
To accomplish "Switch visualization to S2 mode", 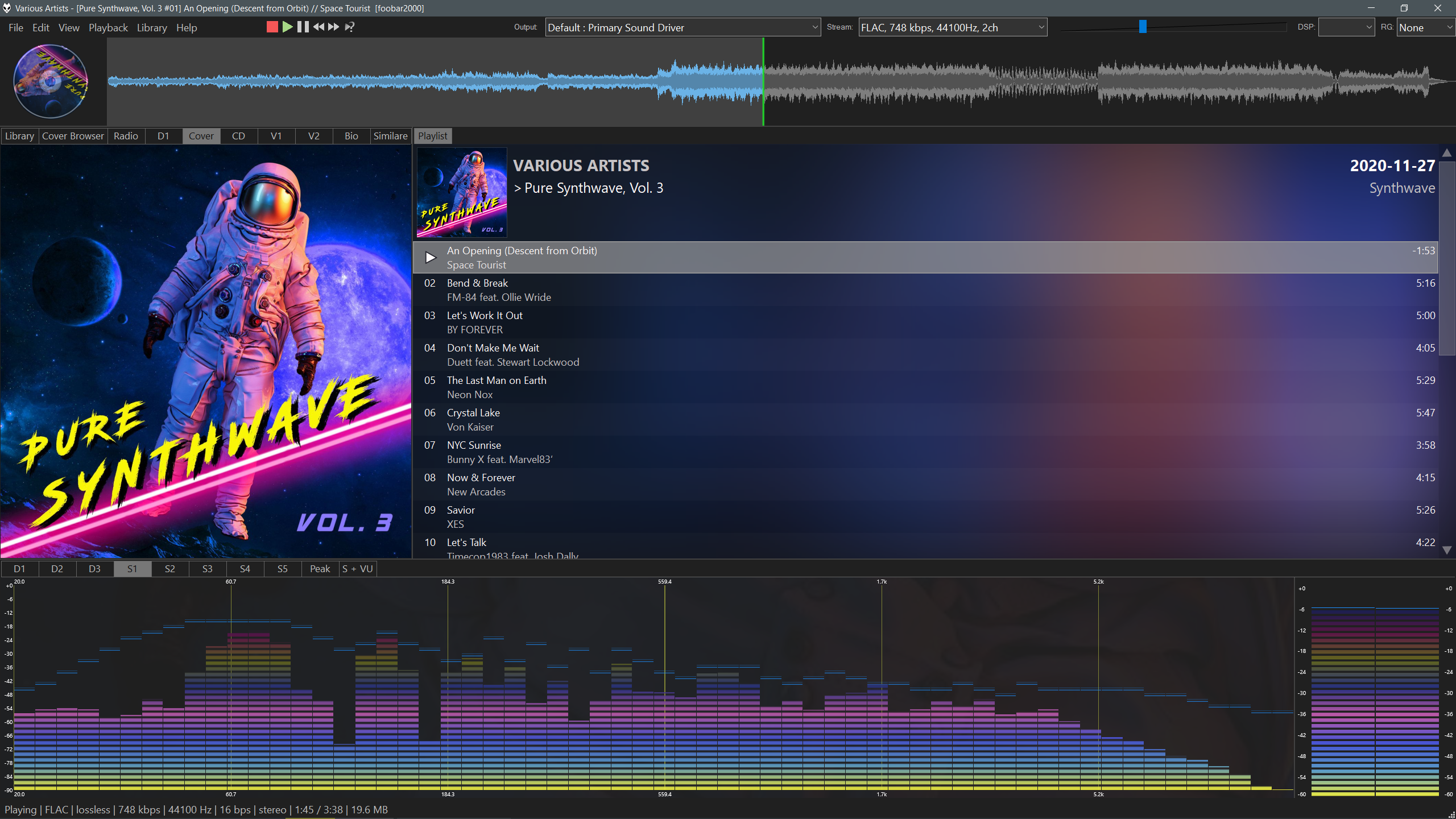I will point(169,569).
